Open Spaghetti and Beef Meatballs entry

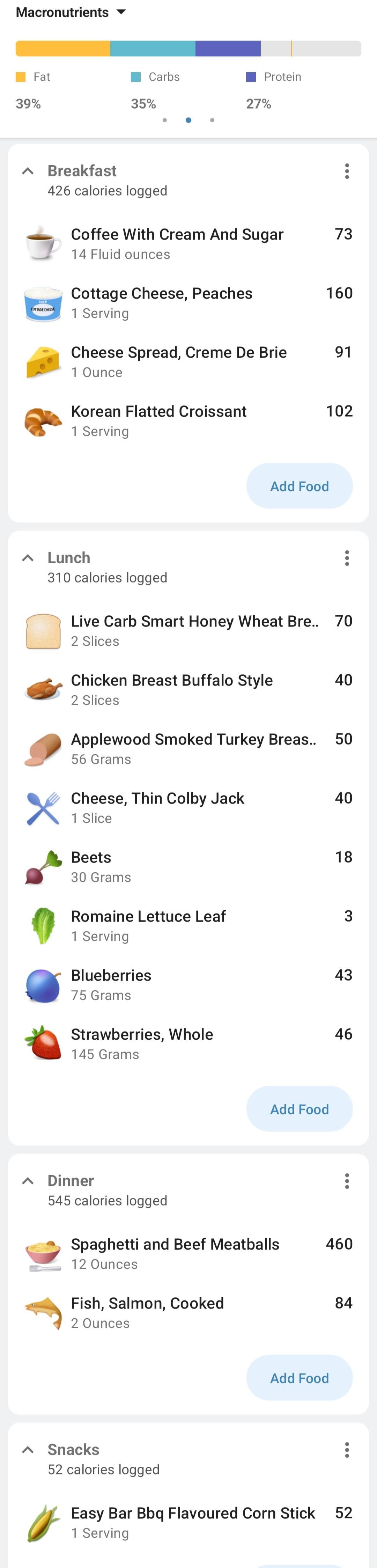coord(175,1253)
